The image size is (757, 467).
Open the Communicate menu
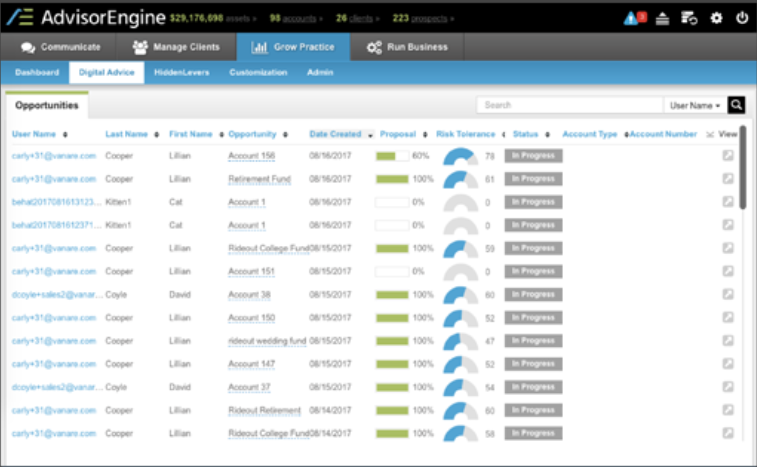pos(60,47)
